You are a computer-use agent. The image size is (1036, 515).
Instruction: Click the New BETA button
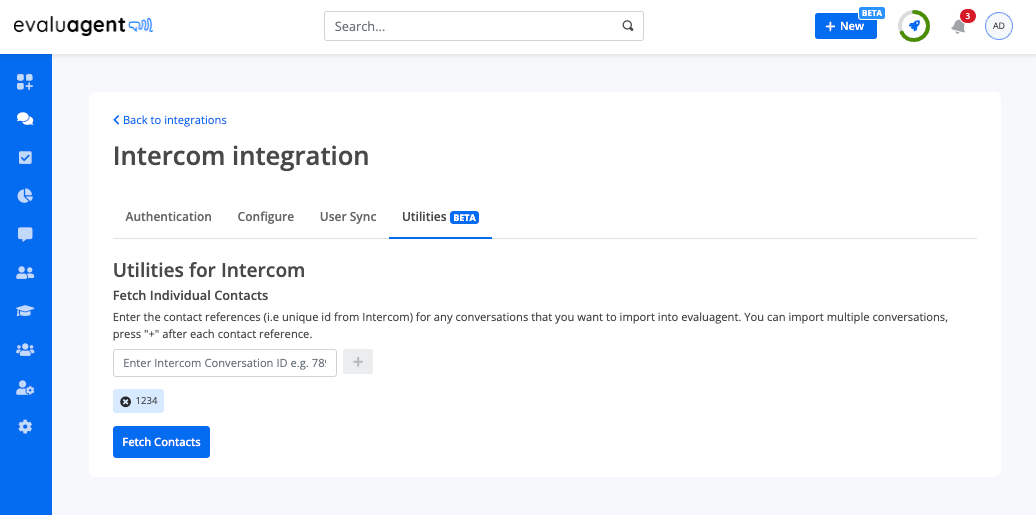(x=846, y=26)
